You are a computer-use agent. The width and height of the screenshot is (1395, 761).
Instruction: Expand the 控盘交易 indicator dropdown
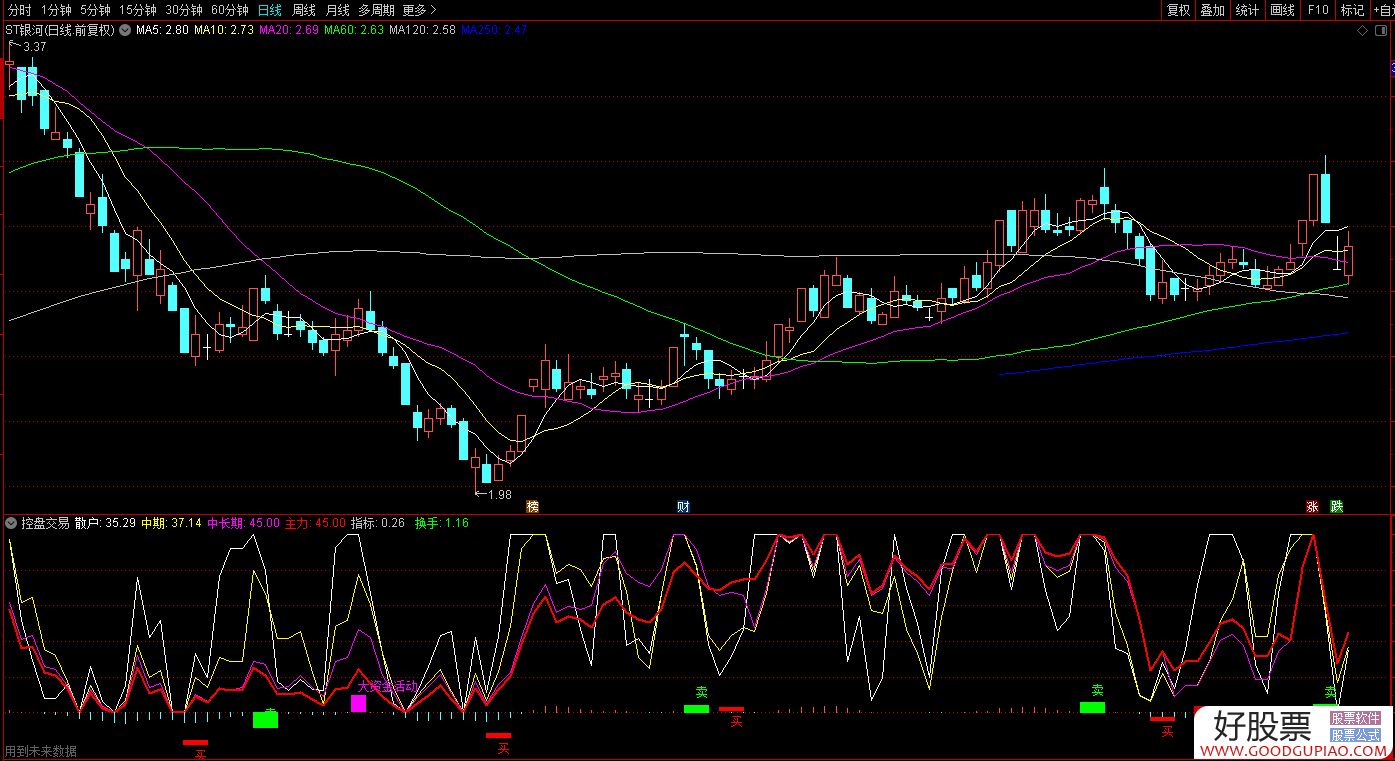click(11, 523)
